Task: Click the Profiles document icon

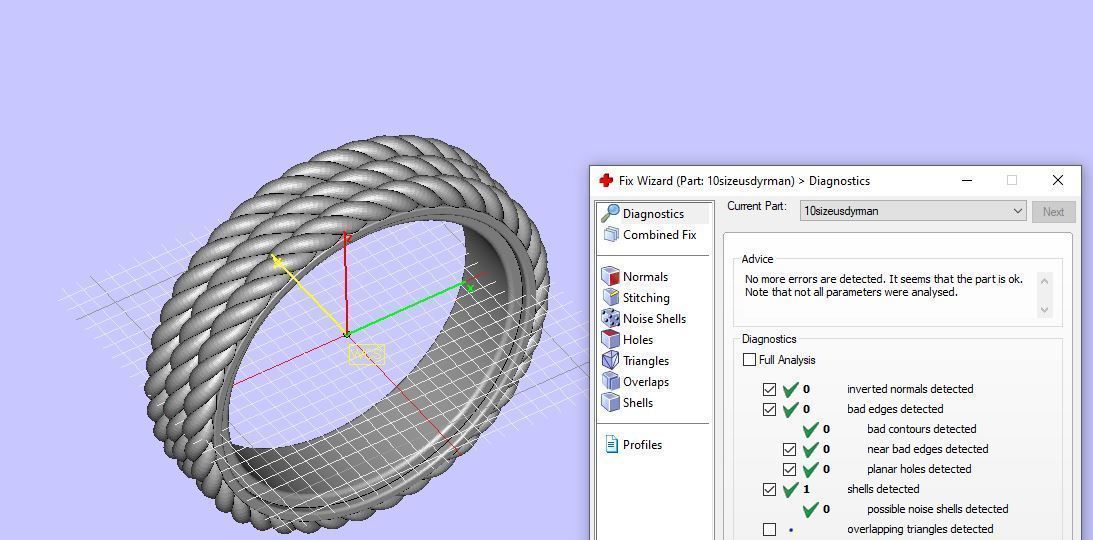Action: click(x=611, y=444)
